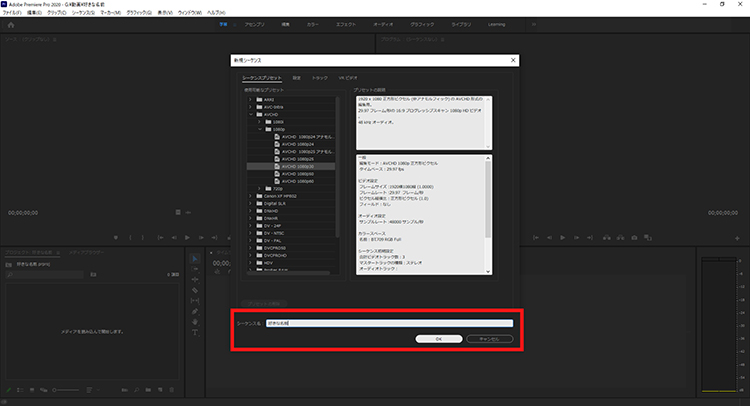Viewport: 750px width, 406px height.
Task: Click the Lift button in program monitor
Action: point(607,238)
